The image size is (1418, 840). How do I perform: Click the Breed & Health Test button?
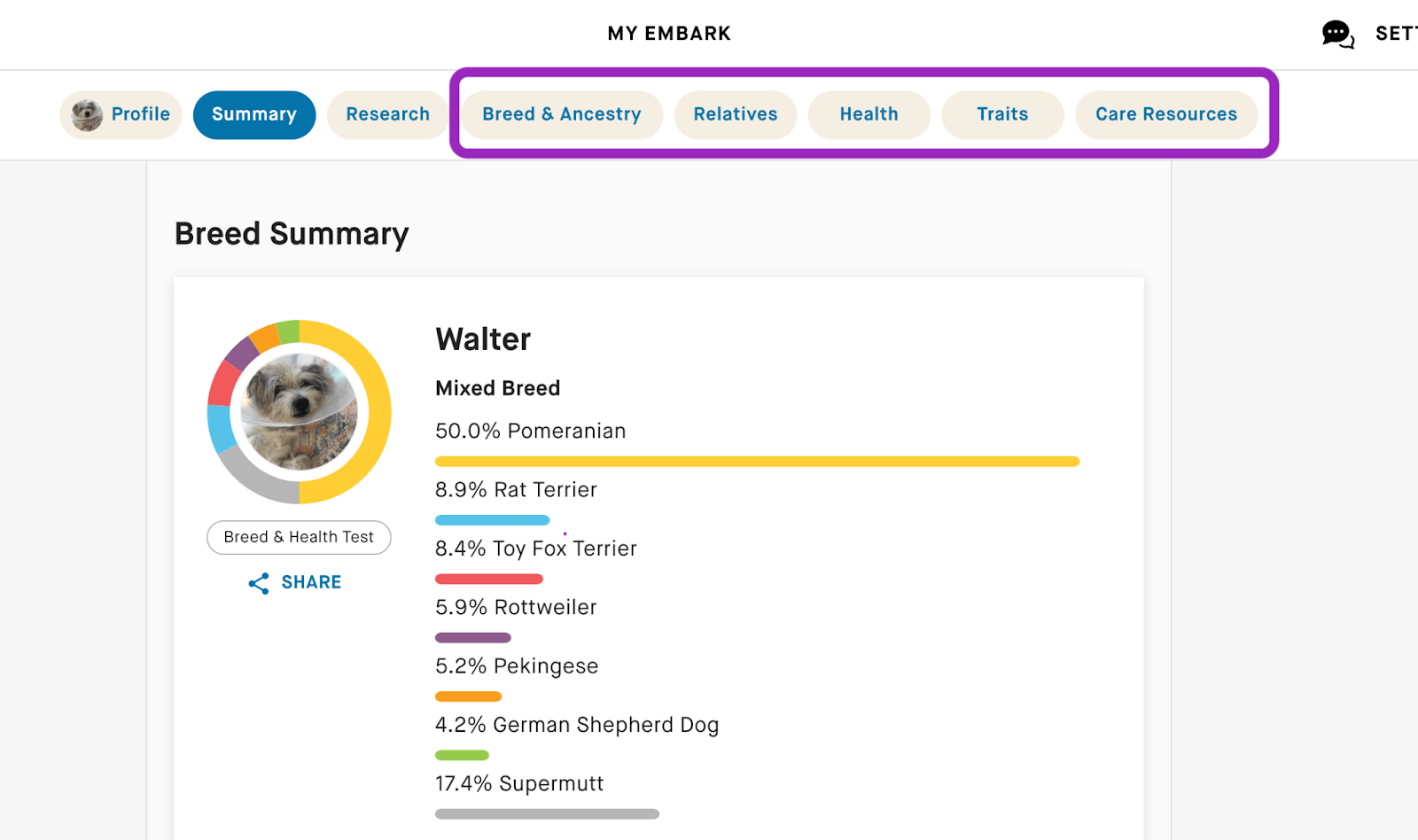click(x=299, y=537)
